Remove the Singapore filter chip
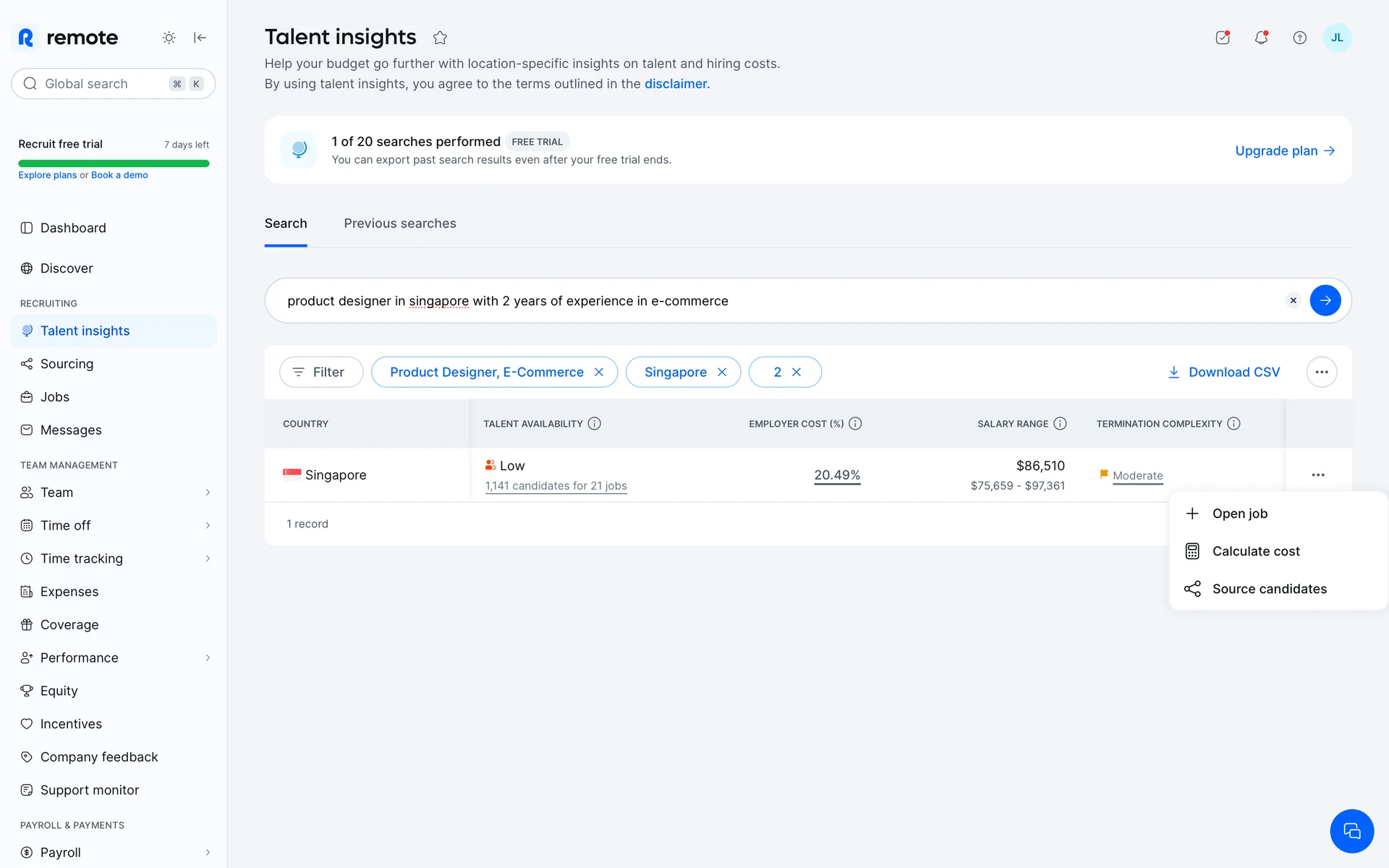This screenshot has height=868, width=1389. coord(721,372)
